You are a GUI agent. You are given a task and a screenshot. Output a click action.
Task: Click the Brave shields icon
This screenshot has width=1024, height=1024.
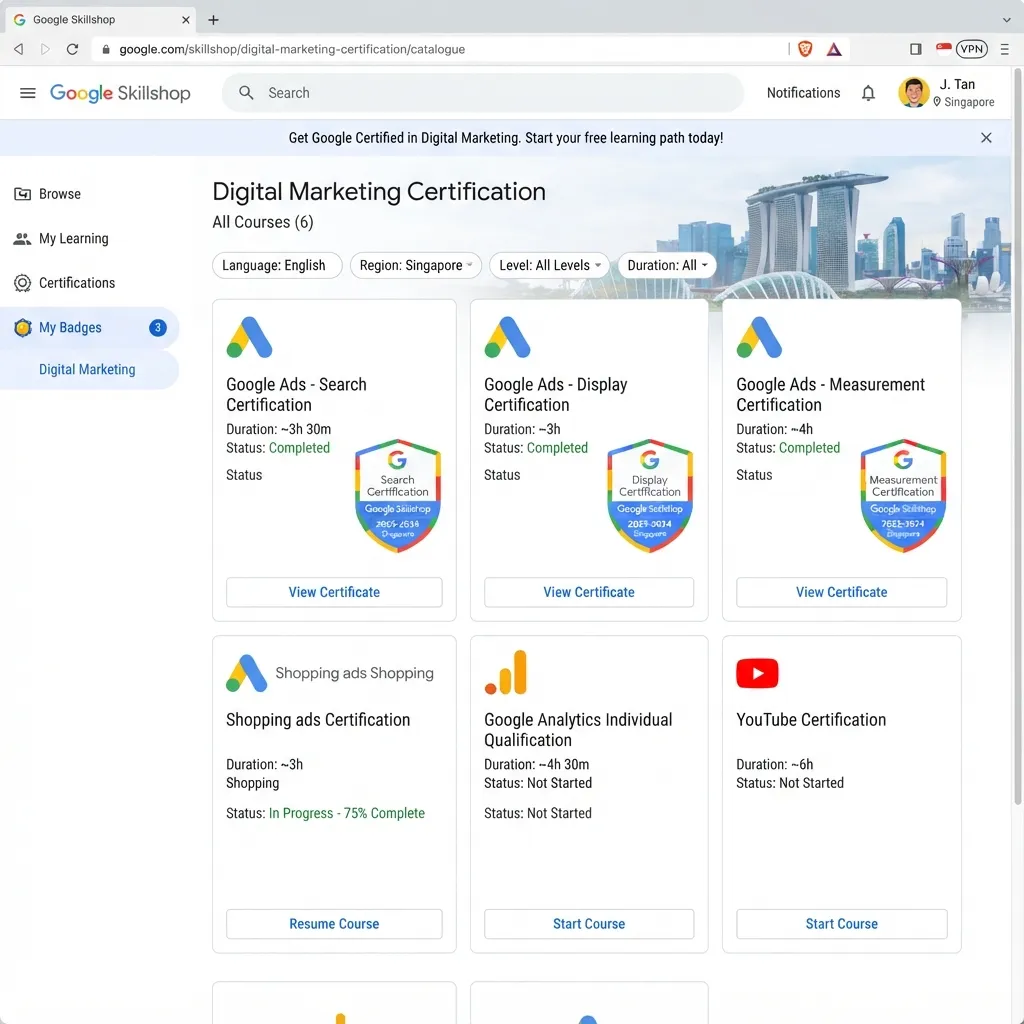click(805, 49)
